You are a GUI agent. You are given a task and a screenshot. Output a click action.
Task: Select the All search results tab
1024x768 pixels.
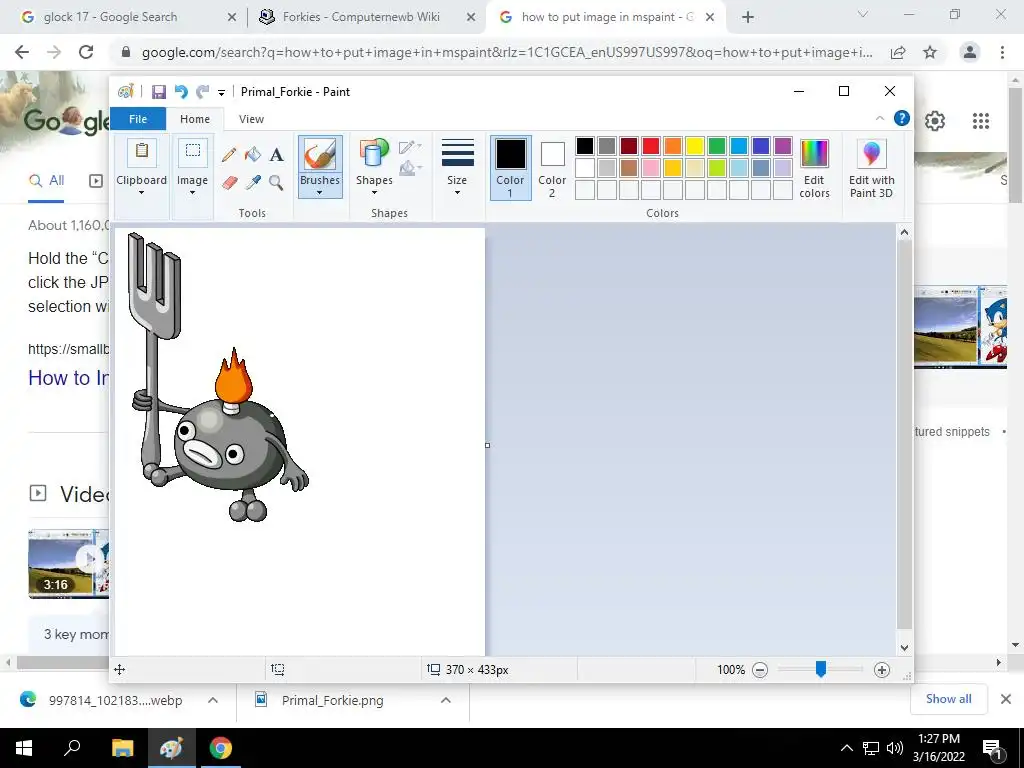coord(46,181)
